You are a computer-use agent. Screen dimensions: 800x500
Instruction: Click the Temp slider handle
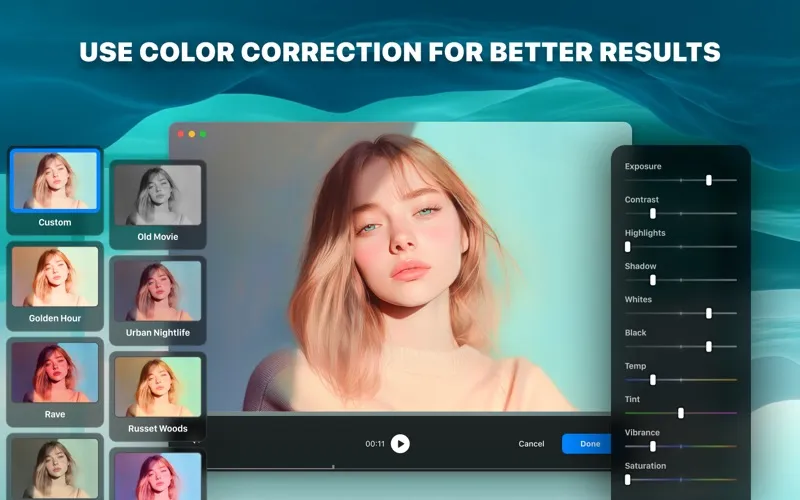click(653, 380)
